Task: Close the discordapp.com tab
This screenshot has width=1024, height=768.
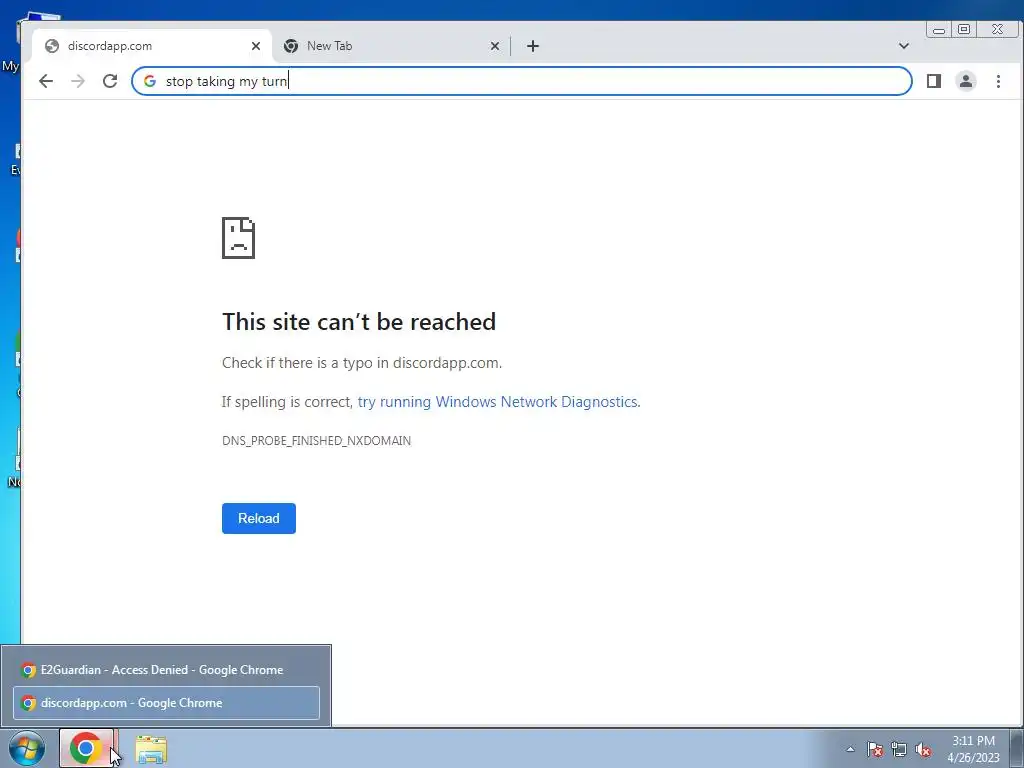Action: [x=256, y=46]
